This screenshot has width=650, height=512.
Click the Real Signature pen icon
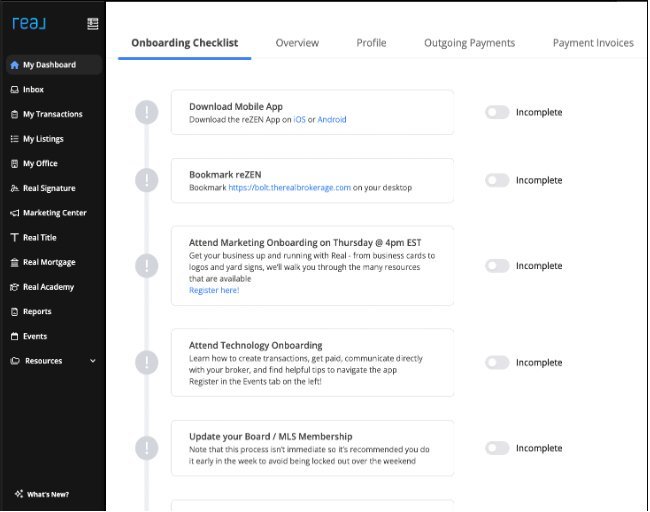pyautogui.click(x=15, y=188)
